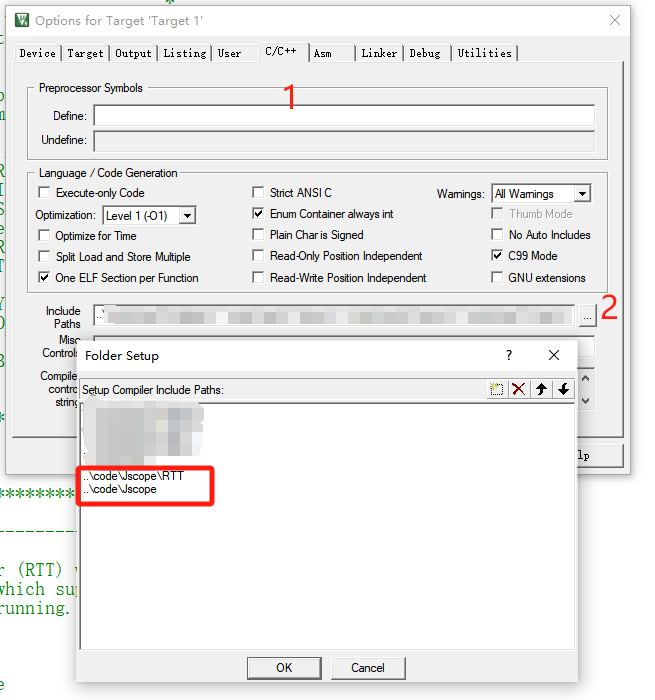Switch to the Linker tab
The height and width of the screenshot is (700, 655).
point(379,53)
